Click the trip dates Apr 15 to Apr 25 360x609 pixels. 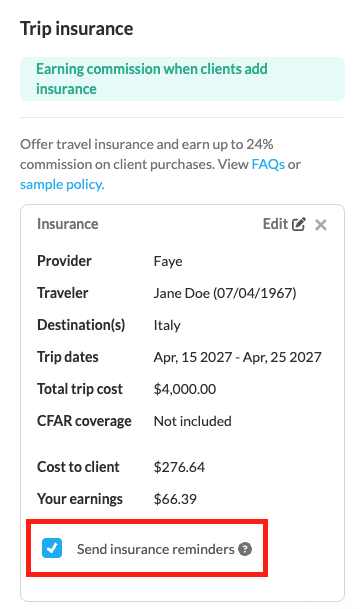point(238,357)
